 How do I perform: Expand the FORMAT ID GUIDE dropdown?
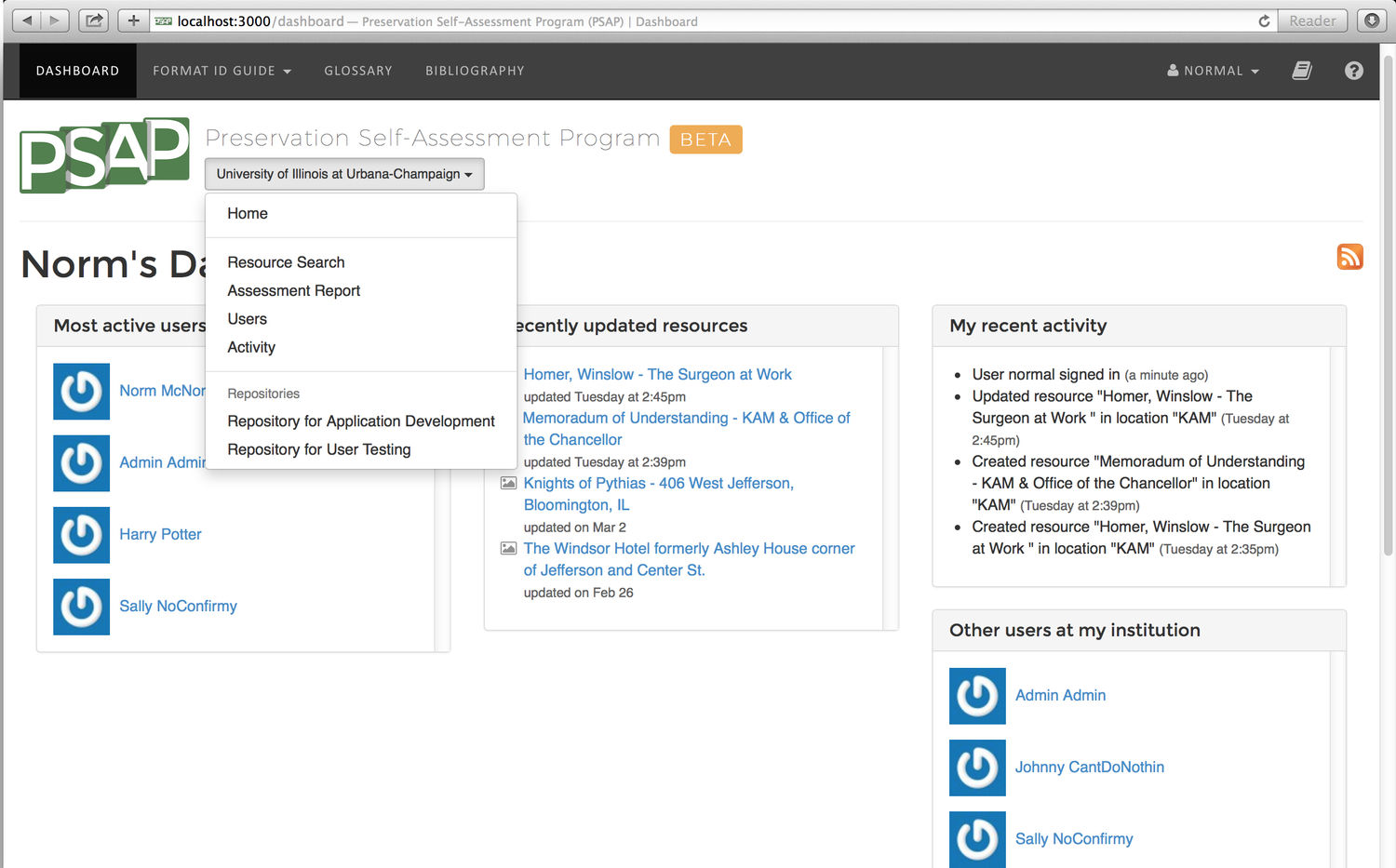click(221, 71)
